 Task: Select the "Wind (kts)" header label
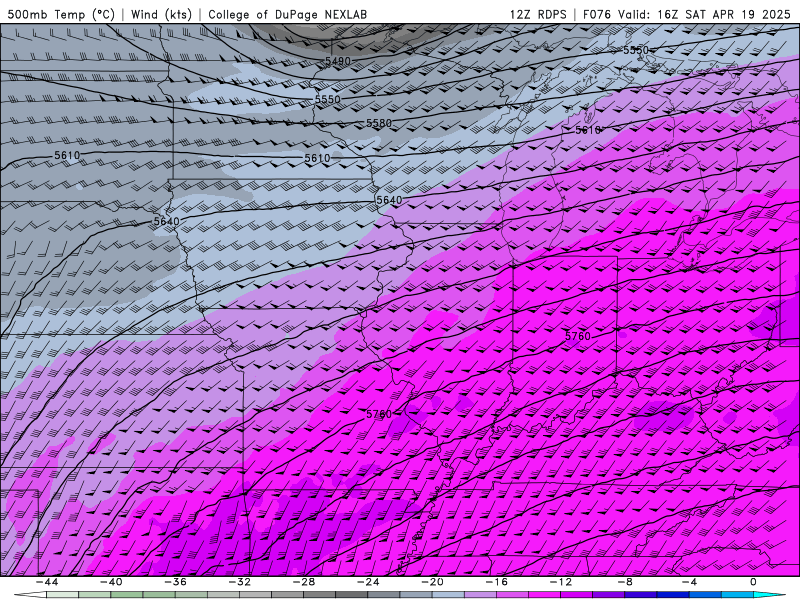coord(161,14)
